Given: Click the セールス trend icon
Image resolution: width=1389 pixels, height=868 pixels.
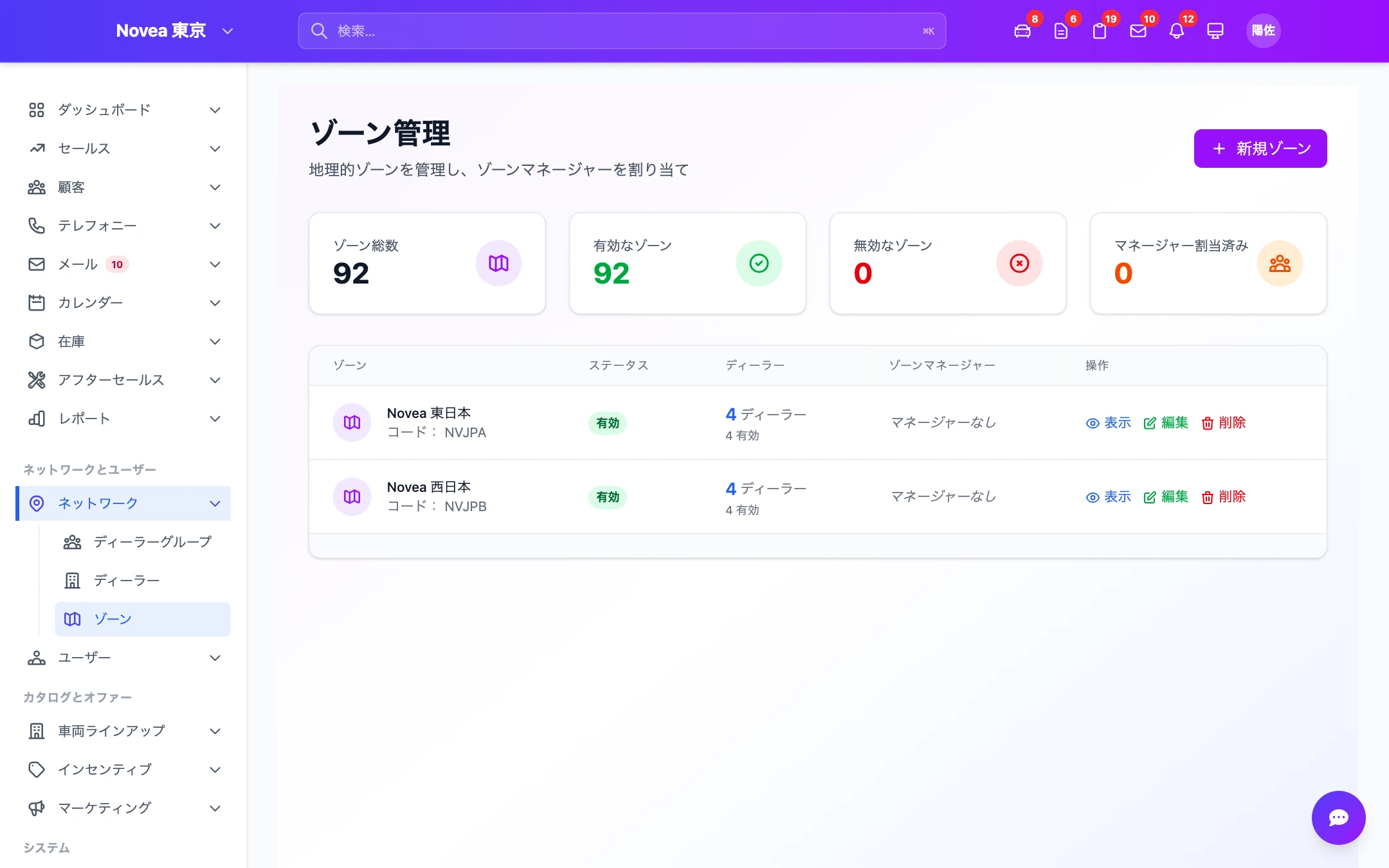Looking at the screenshot, I should click(x=37, y=149).
